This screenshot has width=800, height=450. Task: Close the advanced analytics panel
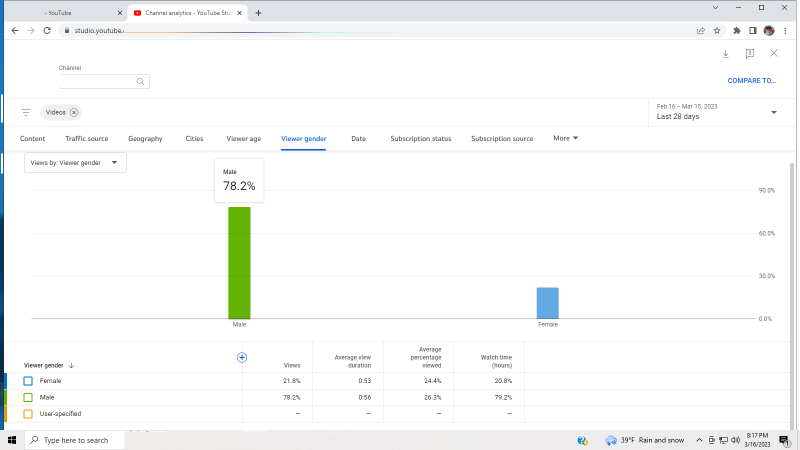tap(774, 53)
